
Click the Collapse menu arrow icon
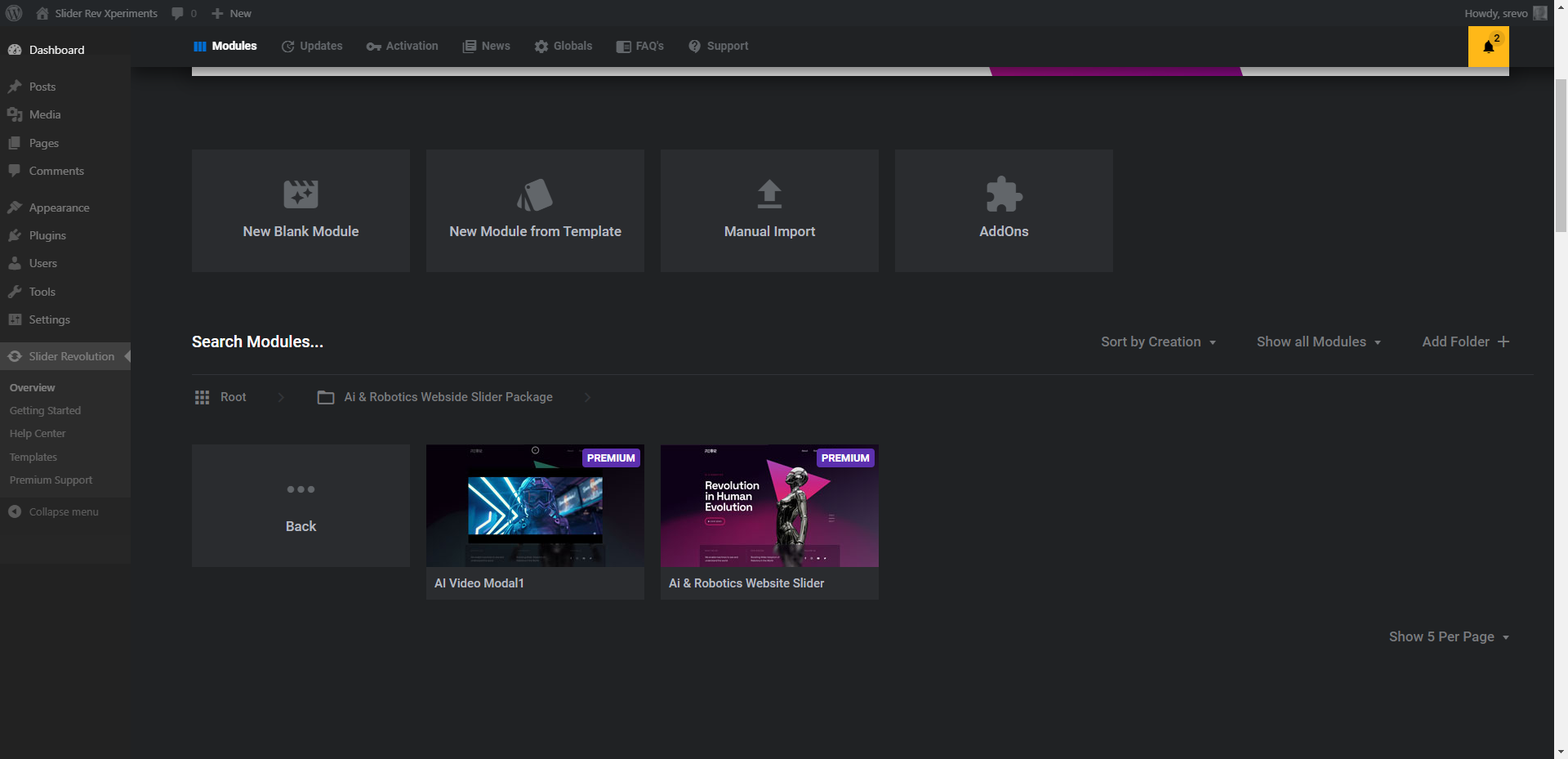coord(15,511)
